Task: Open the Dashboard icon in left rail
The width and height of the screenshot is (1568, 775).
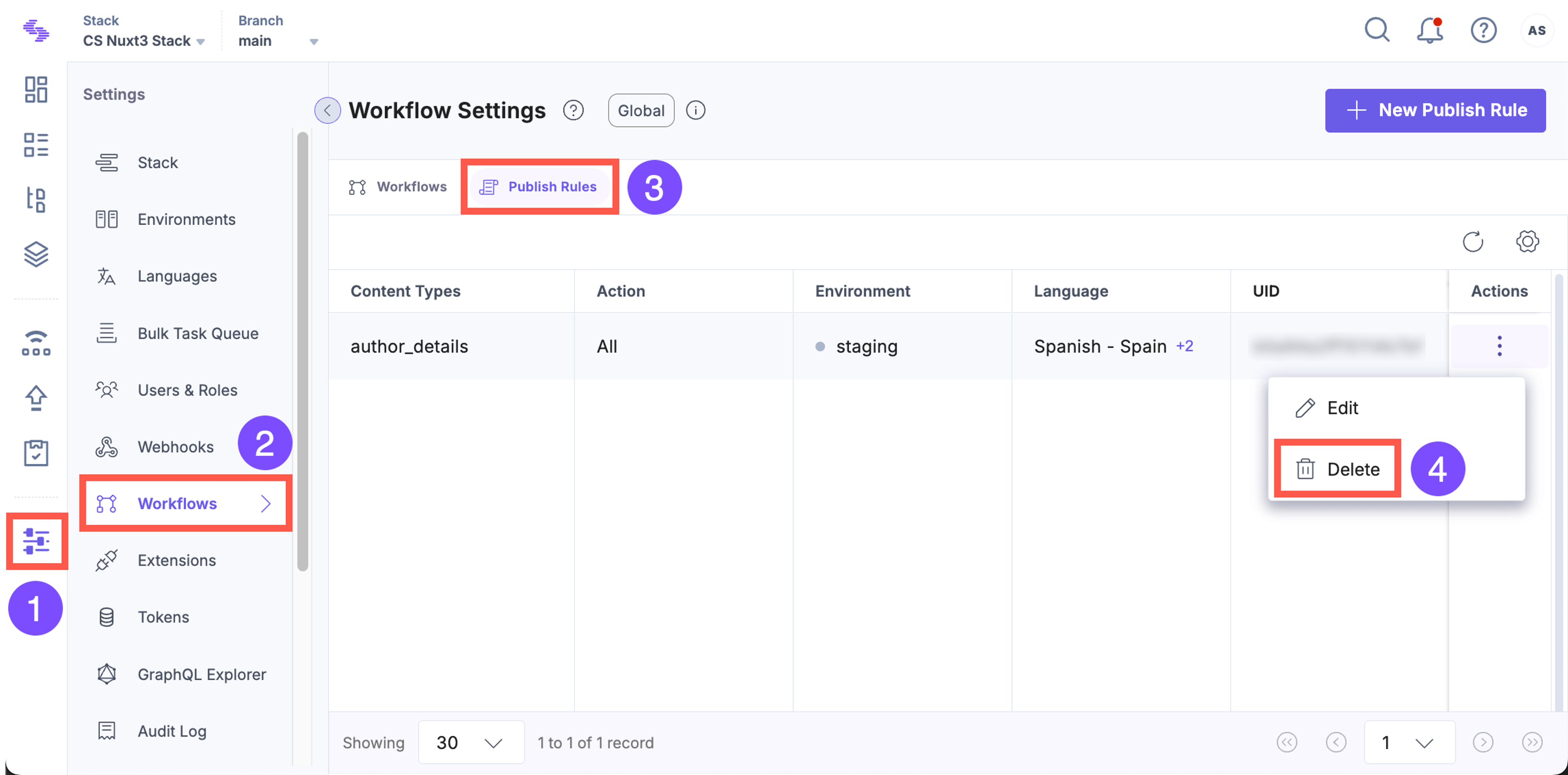Action: coord(36,89)
